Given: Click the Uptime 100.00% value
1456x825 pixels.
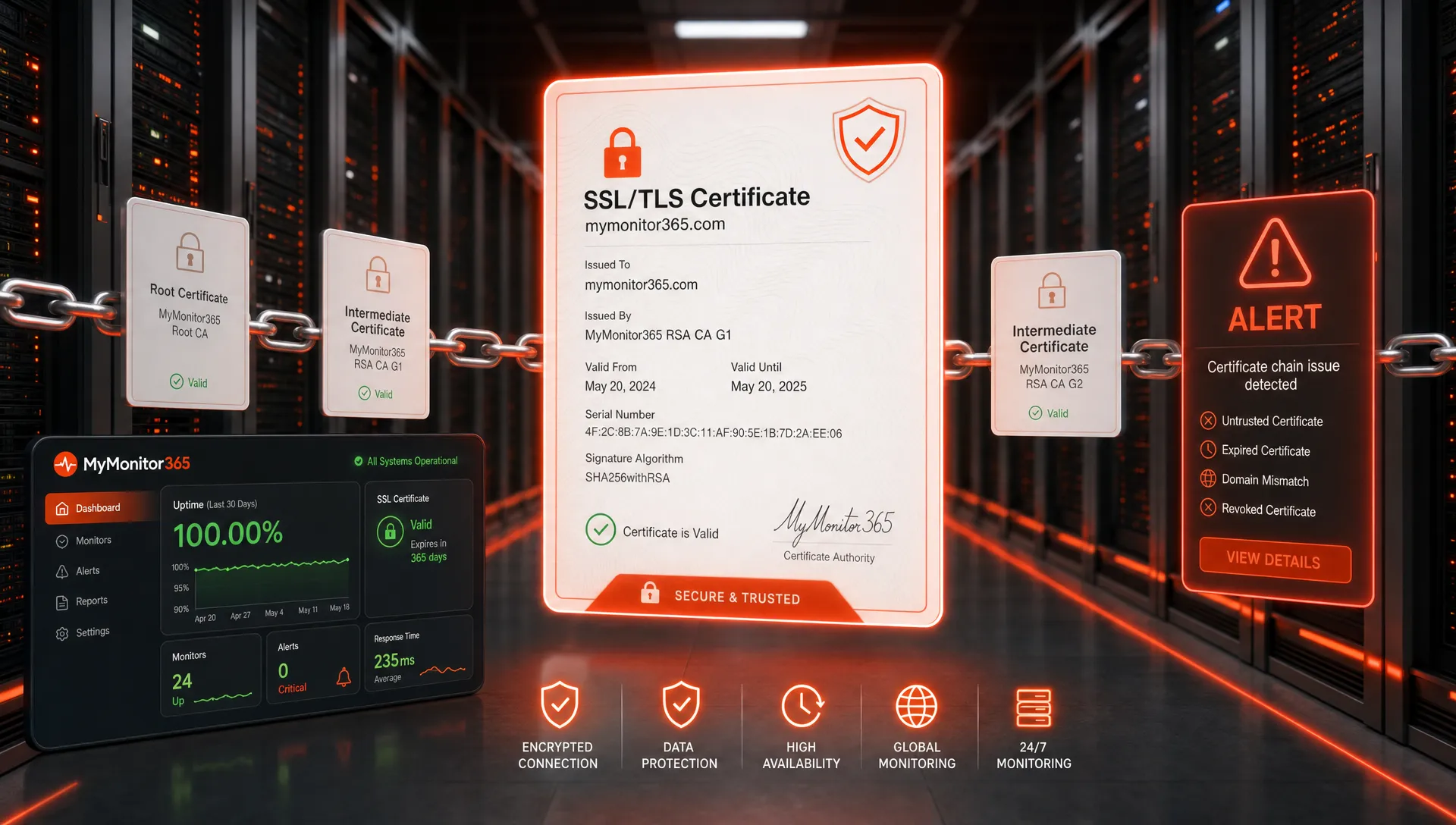Looking at the screenshot, I should tap(227, 535).
